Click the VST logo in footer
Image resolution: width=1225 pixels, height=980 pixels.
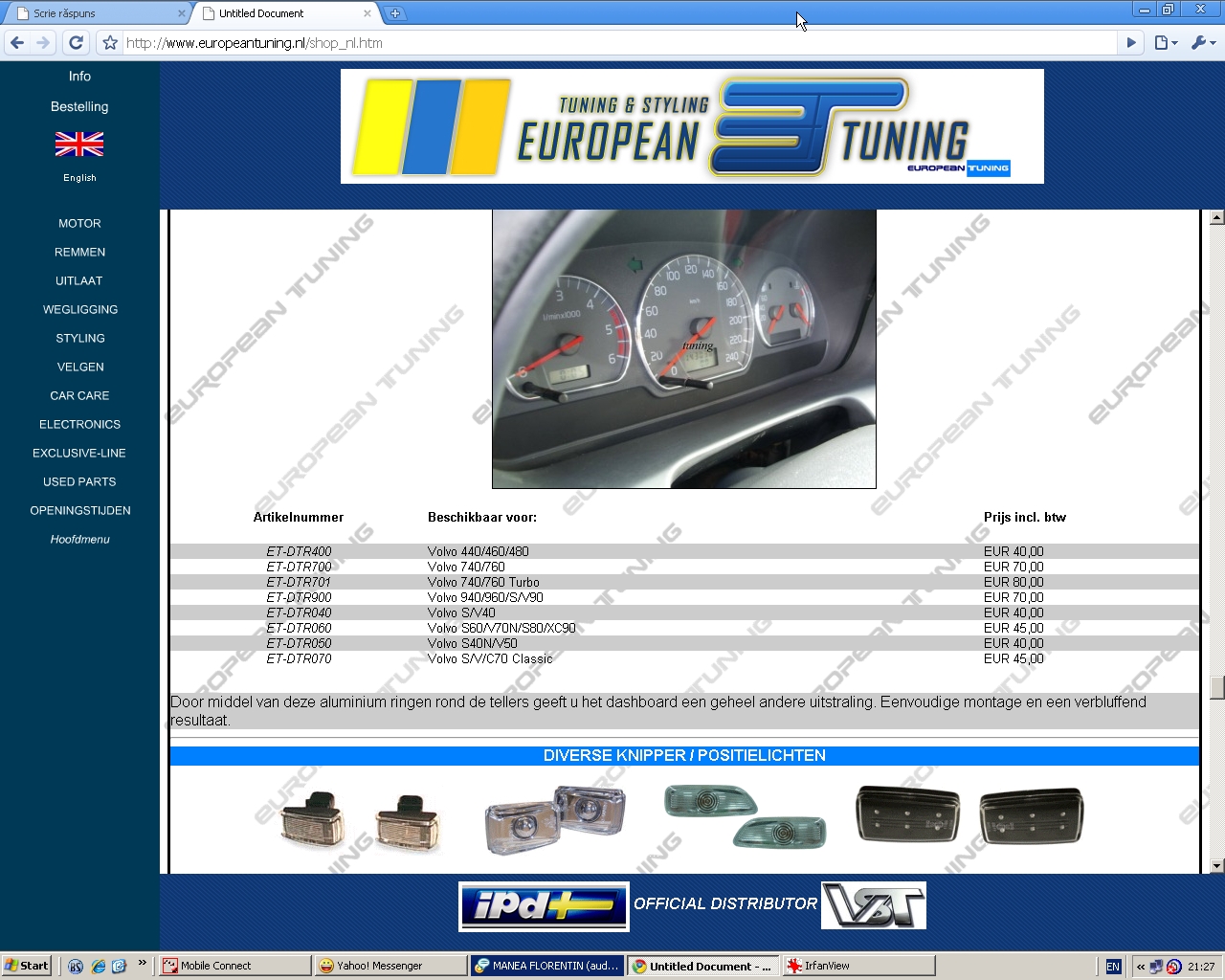coord(874,905)
